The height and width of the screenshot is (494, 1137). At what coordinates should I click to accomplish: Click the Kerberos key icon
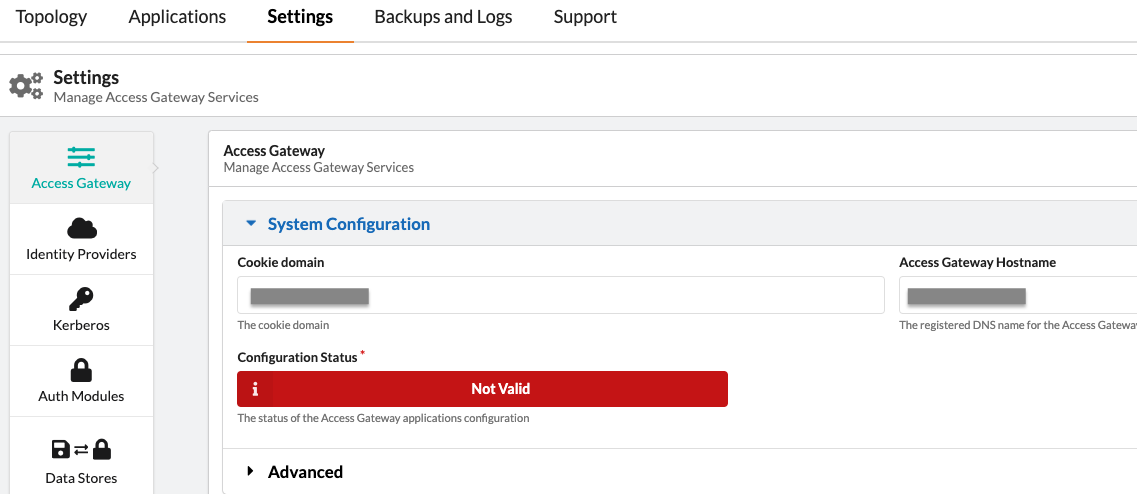click(81, 299)
